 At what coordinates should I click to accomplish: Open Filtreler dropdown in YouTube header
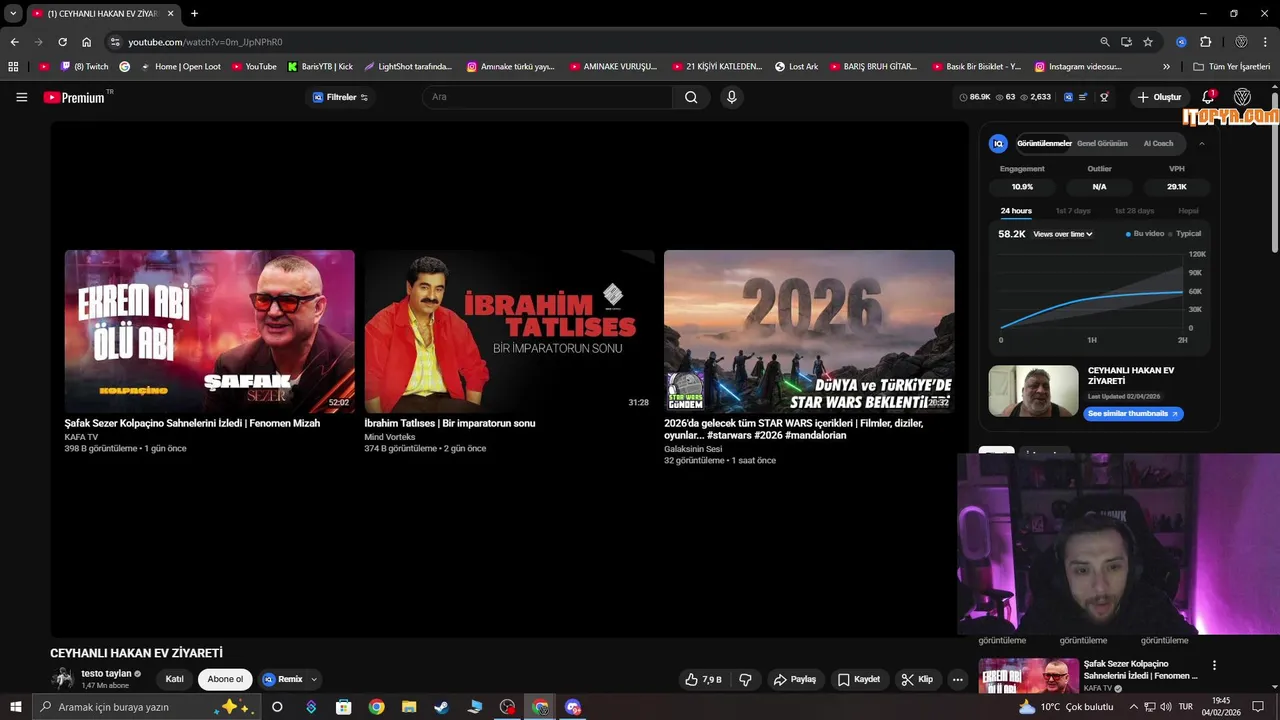pyautogui.click(x=340, y=97)
